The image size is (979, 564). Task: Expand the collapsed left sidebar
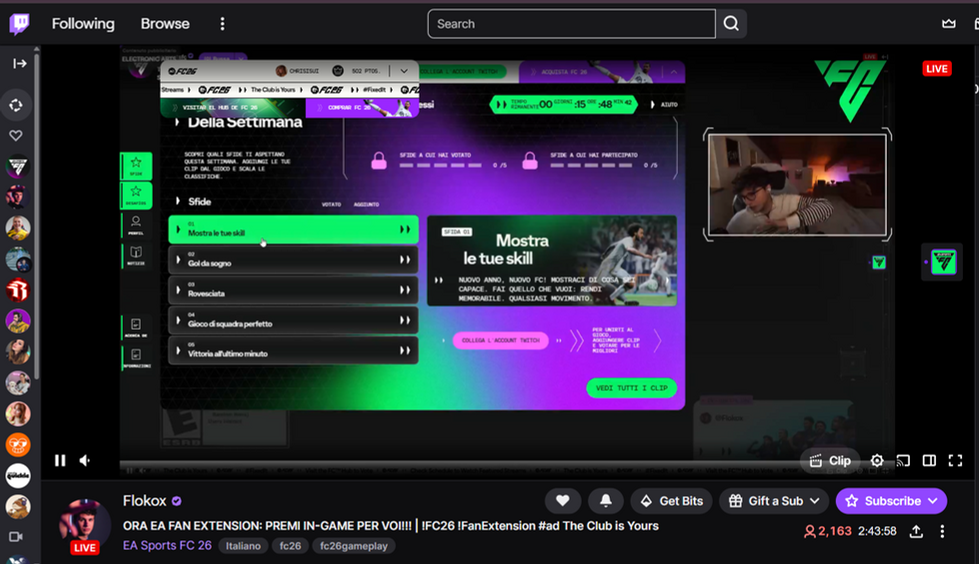click(19, 64)
